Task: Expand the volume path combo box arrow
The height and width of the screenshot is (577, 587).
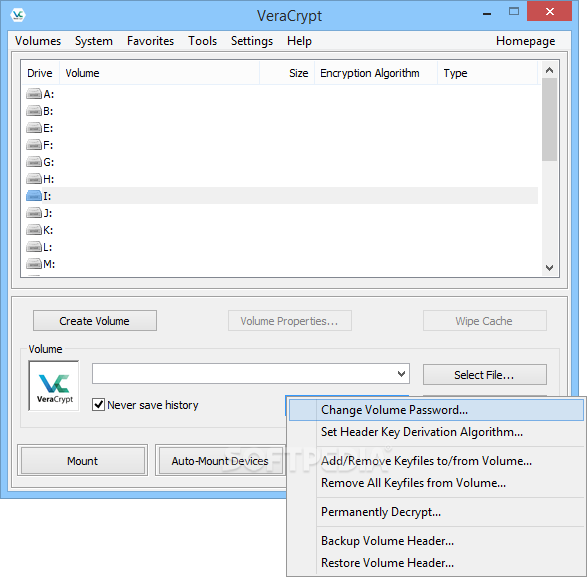Action: tap(401, 374)
